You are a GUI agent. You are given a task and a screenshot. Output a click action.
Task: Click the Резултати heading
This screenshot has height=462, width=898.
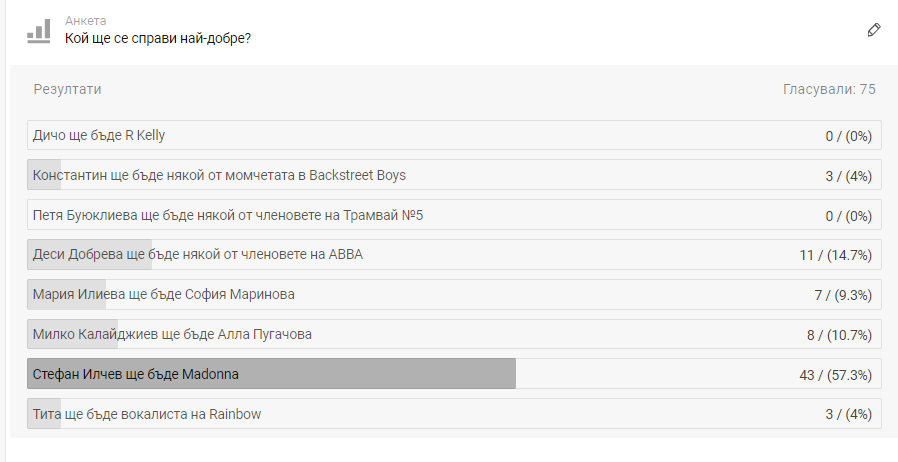click(x=68, y=89)
